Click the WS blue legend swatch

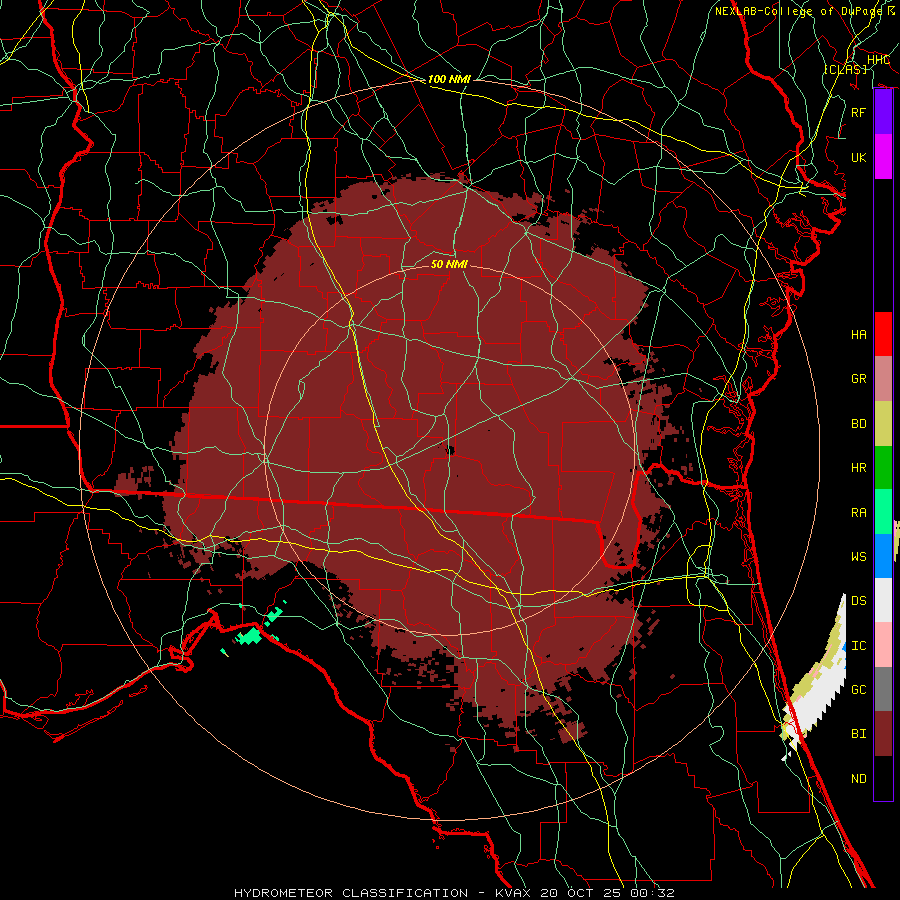883,556
